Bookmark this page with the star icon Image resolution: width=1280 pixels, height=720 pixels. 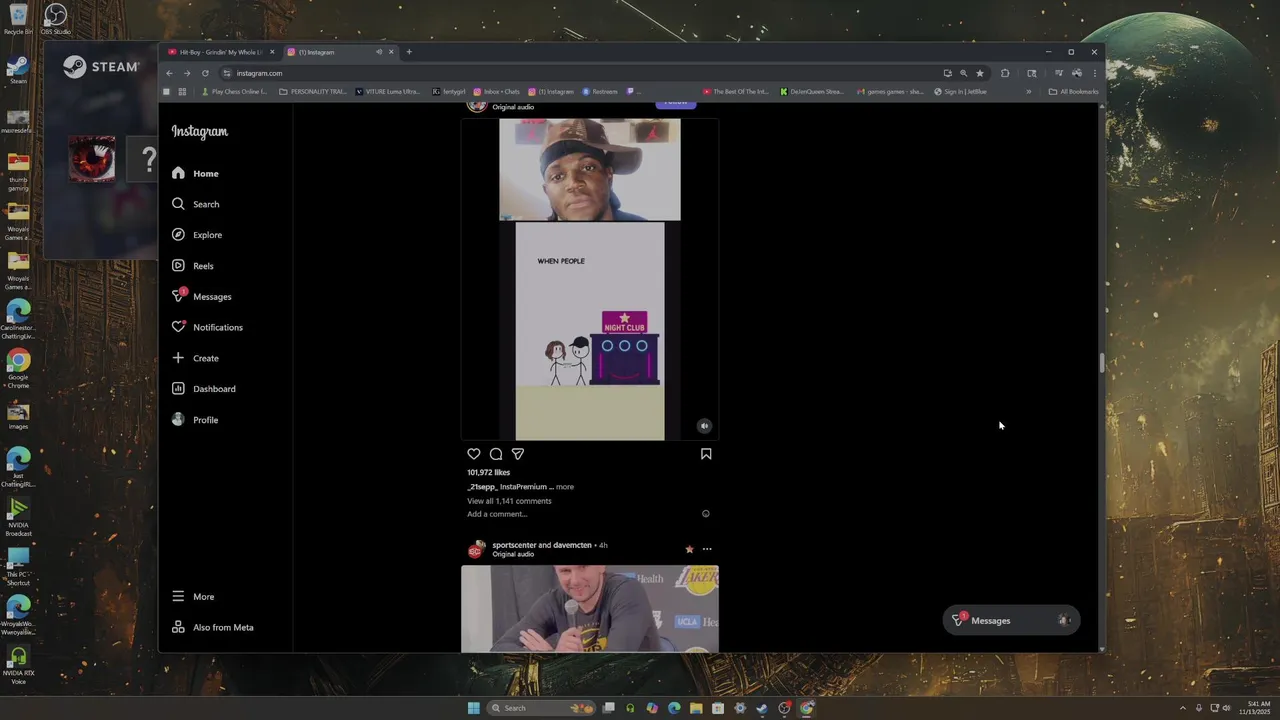(980, 73)
